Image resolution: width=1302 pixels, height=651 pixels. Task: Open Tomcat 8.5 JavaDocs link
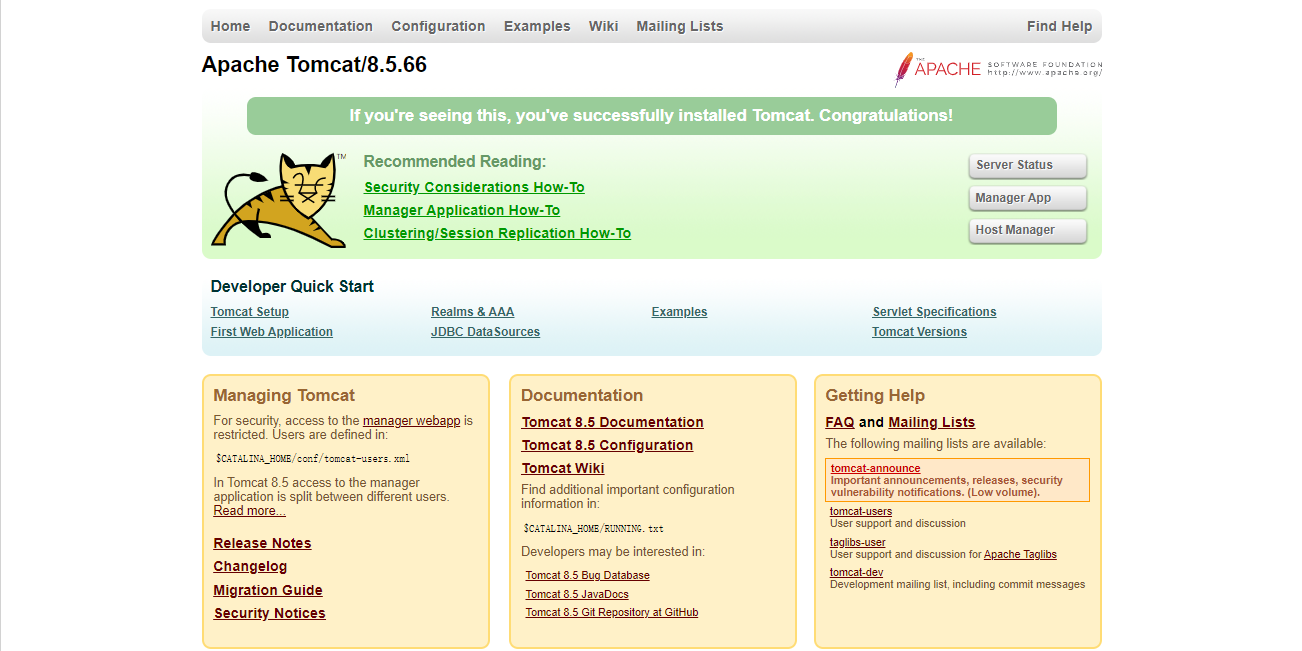(577, 594)
